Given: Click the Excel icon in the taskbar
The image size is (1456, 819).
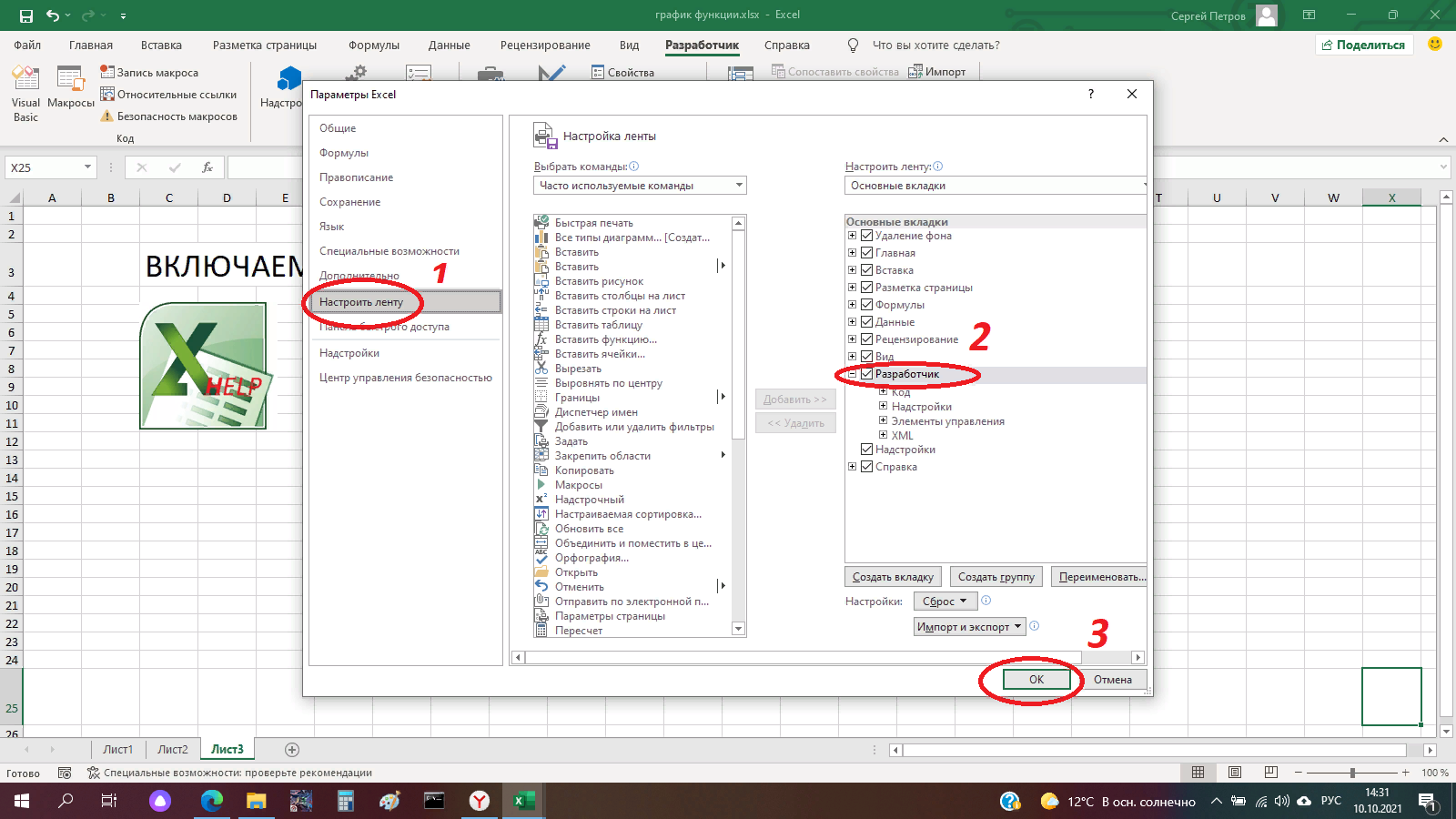Looking at the screenshot, I should click(x=523, y=801).
